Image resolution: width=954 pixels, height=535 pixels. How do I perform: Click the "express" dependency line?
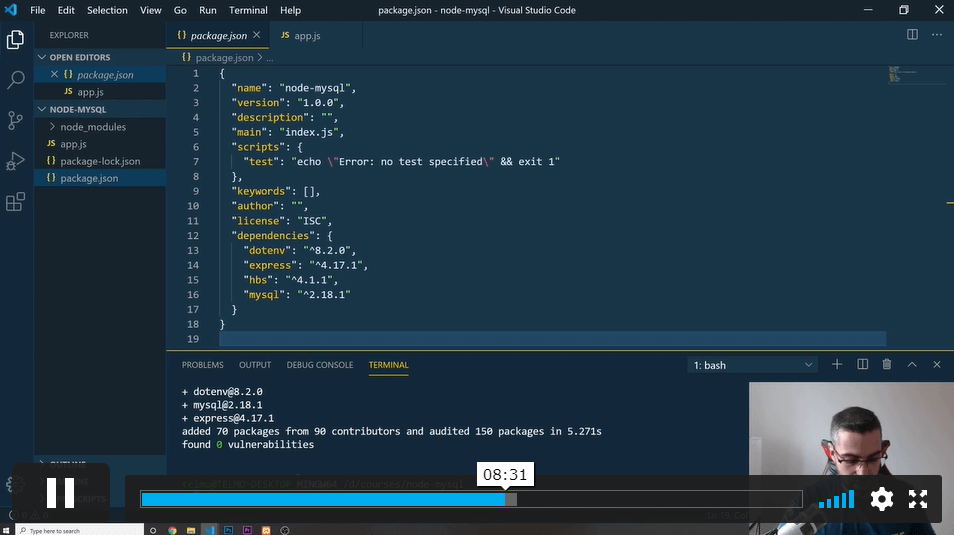click(x=305, y=265)
